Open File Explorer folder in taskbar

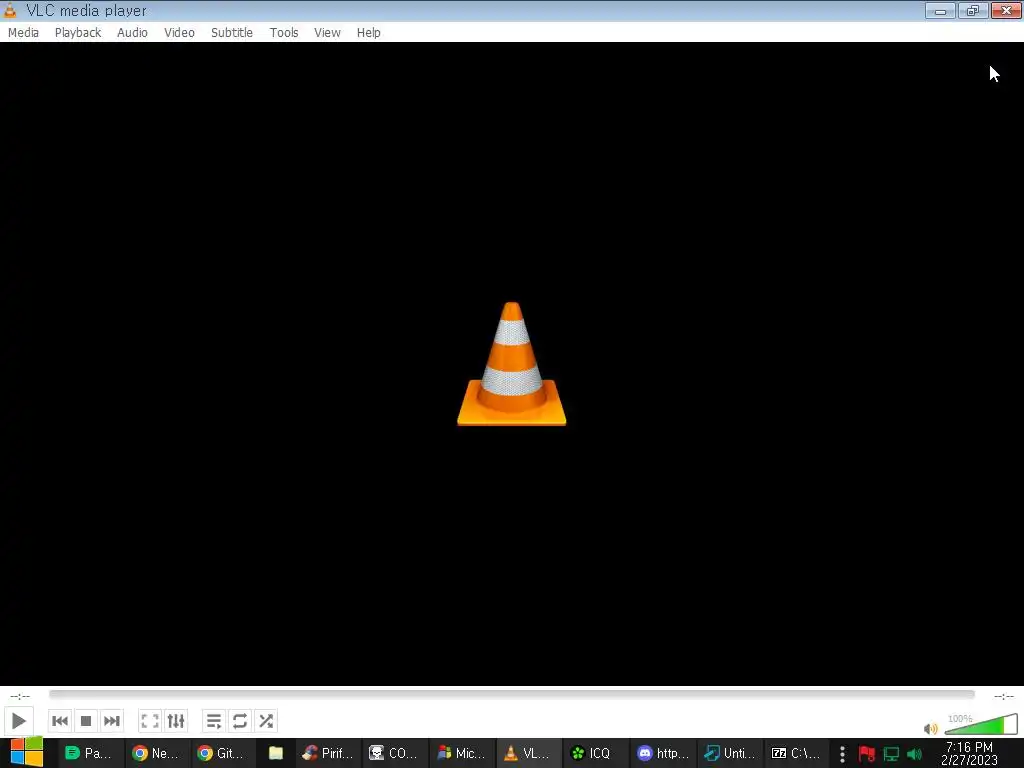point(276,754)
